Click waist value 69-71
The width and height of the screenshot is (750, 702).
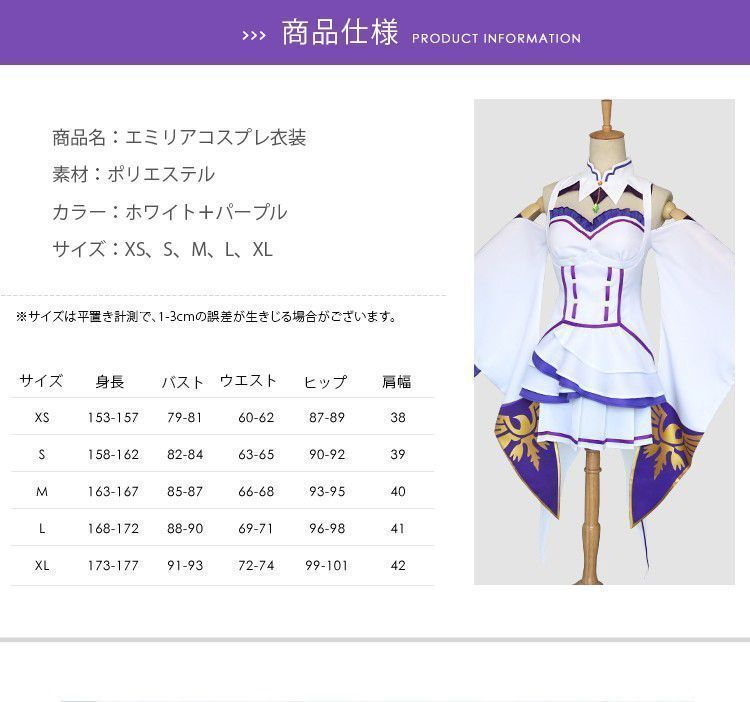click(255, 528)
